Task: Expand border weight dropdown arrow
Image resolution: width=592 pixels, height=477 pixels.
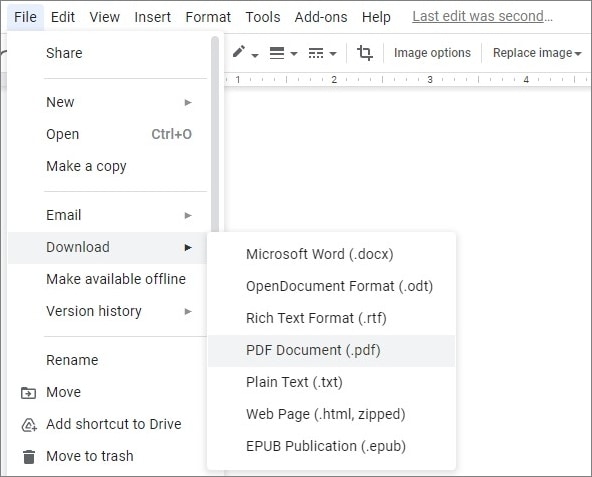Action: 294,54
